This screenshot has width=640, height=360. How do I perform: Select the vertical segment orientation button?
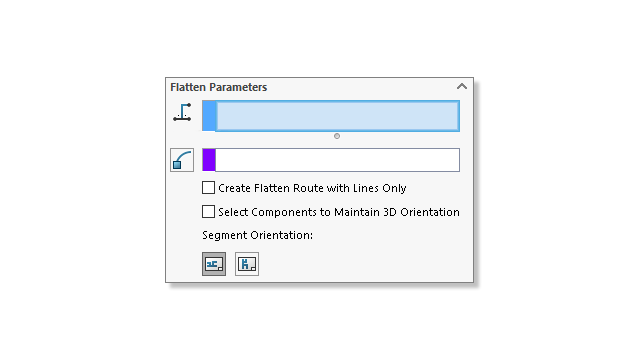[247, 264]
